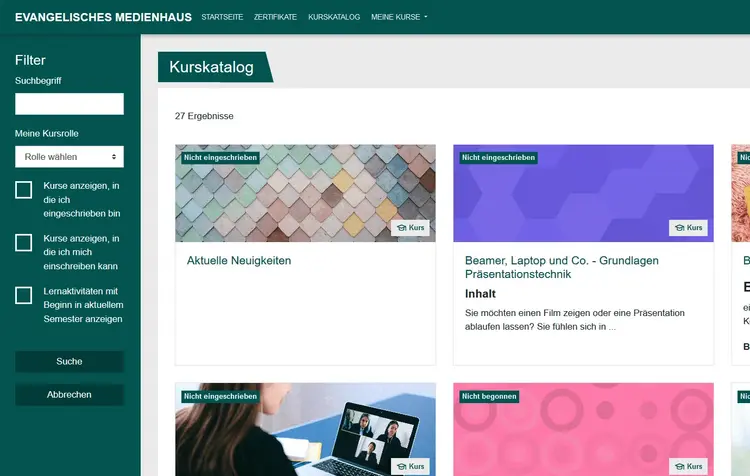Open the 'Rolle wählen' dropdown
Image resolution: width=750 pixels, height=476 pixels.
click(69, 157)
